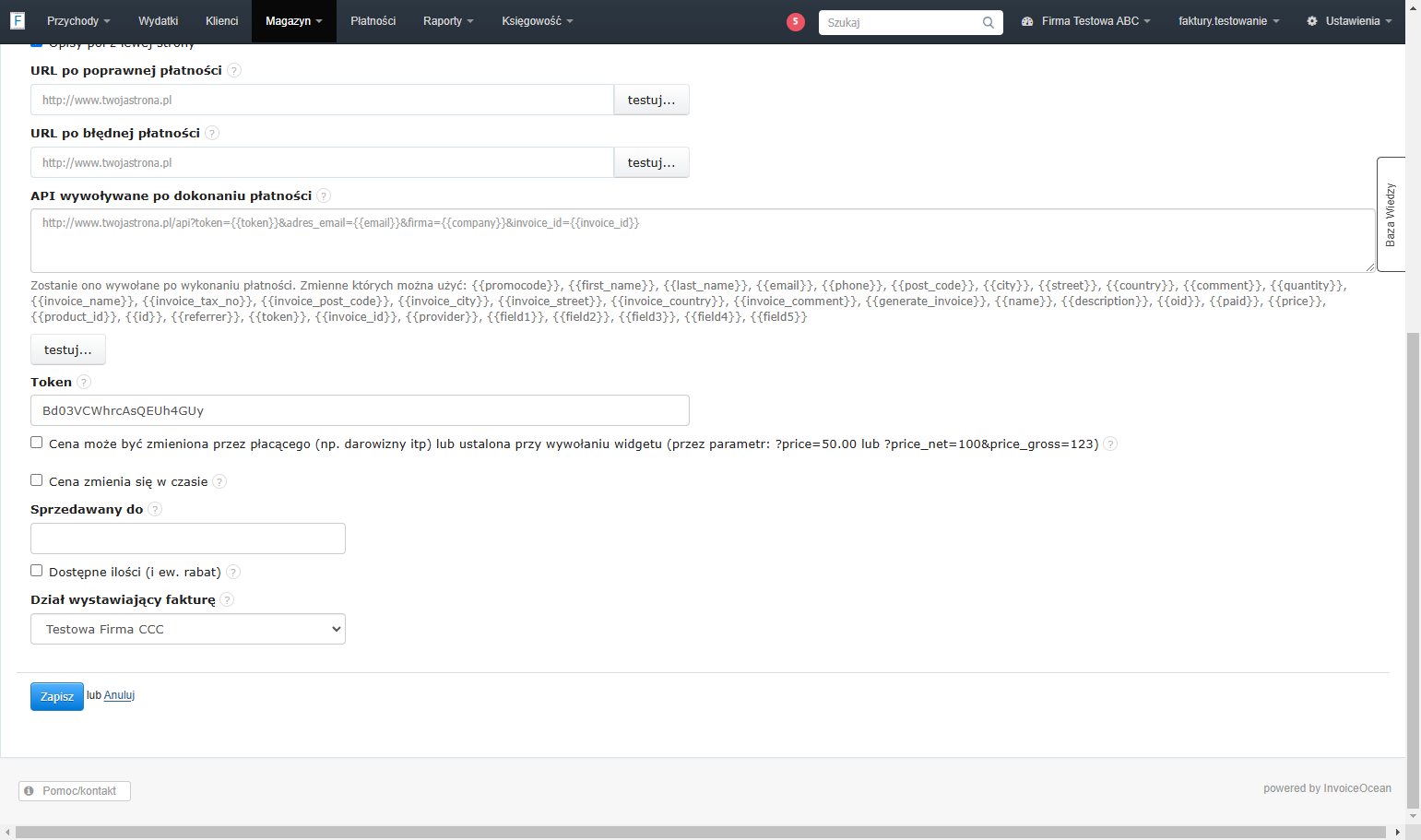Click testuj button for successful payment URL

pos(652,100)
